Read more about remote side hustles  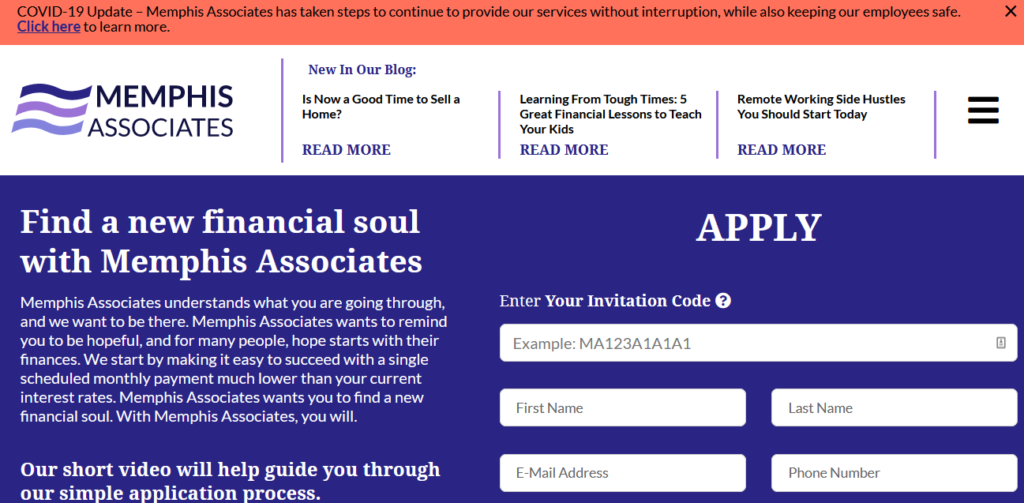782,150
